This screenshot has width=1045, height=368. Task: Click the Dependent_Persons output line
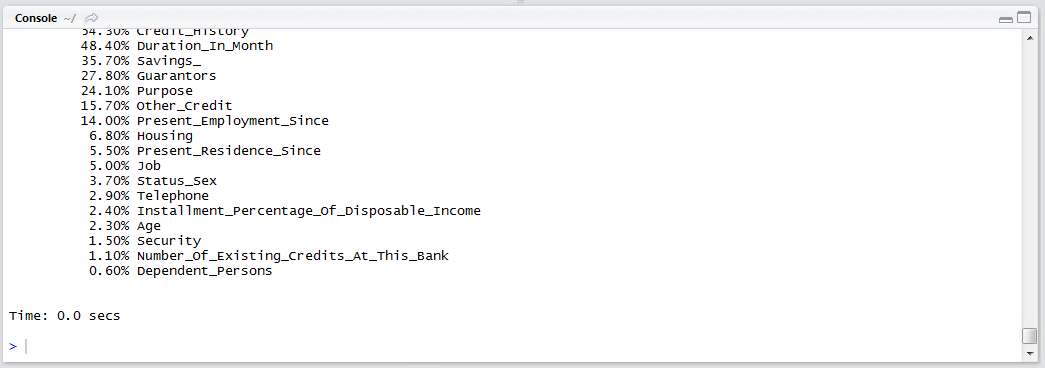click(x=181, y=271)
